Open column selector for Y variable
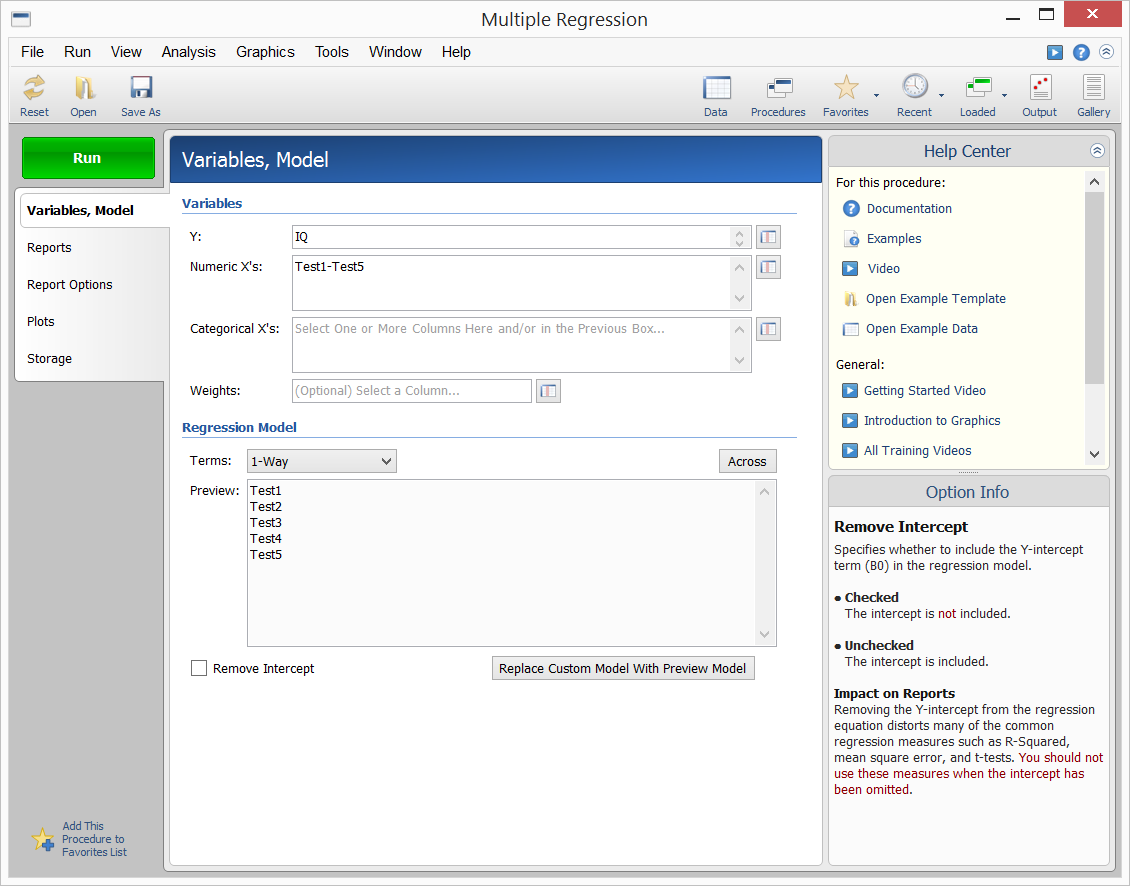Image resolution: width=1130 pixels, height=886 pixels. tap(768, 237)
